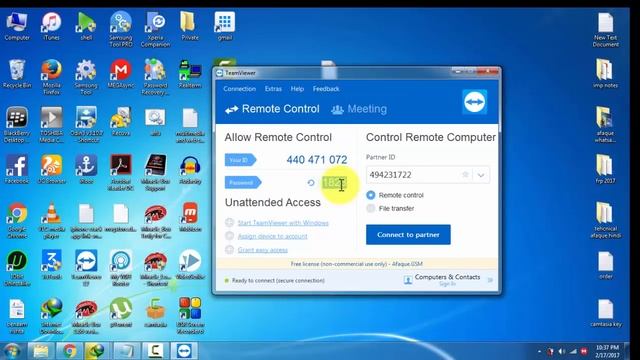Open the gmail desktop shortcut

[x=224, y=27]
